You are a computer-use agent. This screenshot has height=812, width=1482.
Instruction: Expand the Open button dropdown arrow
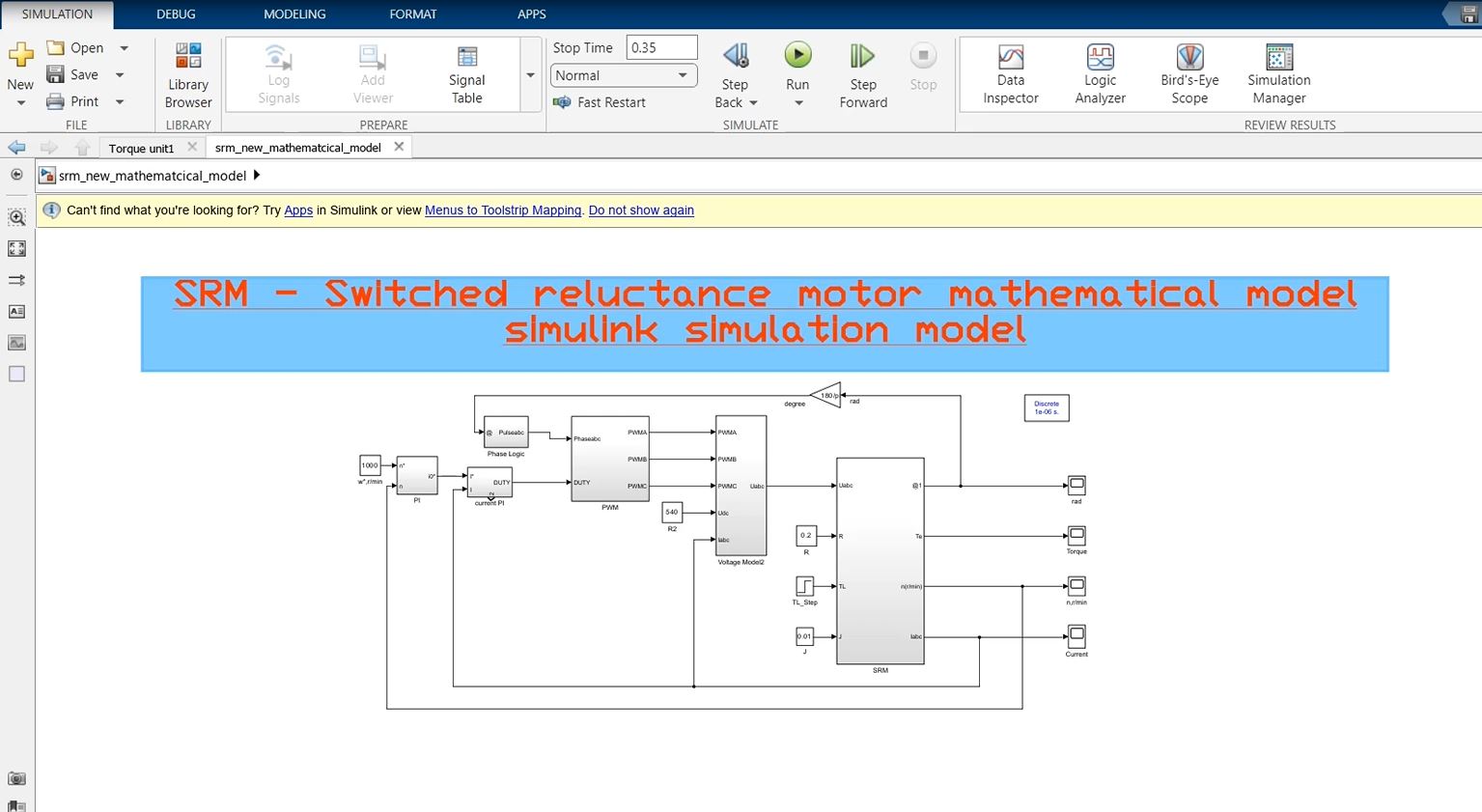pos(124,48)
